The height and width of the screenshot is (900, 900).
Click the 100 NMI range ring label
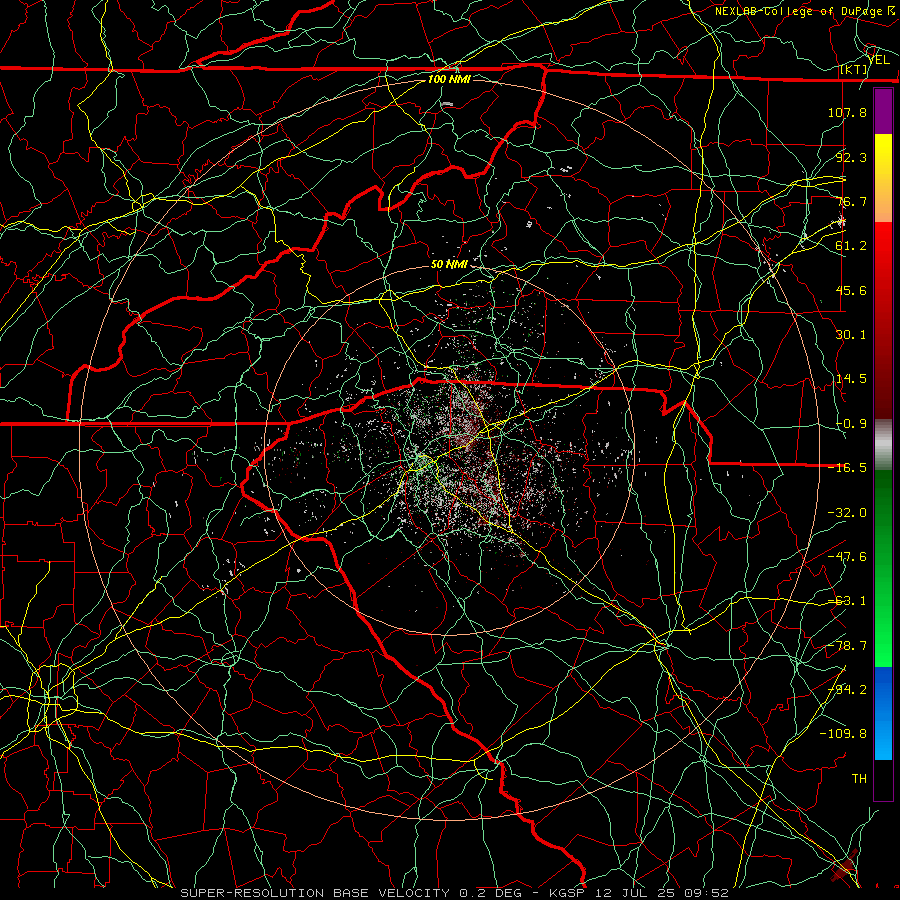(x=449, y=79)
